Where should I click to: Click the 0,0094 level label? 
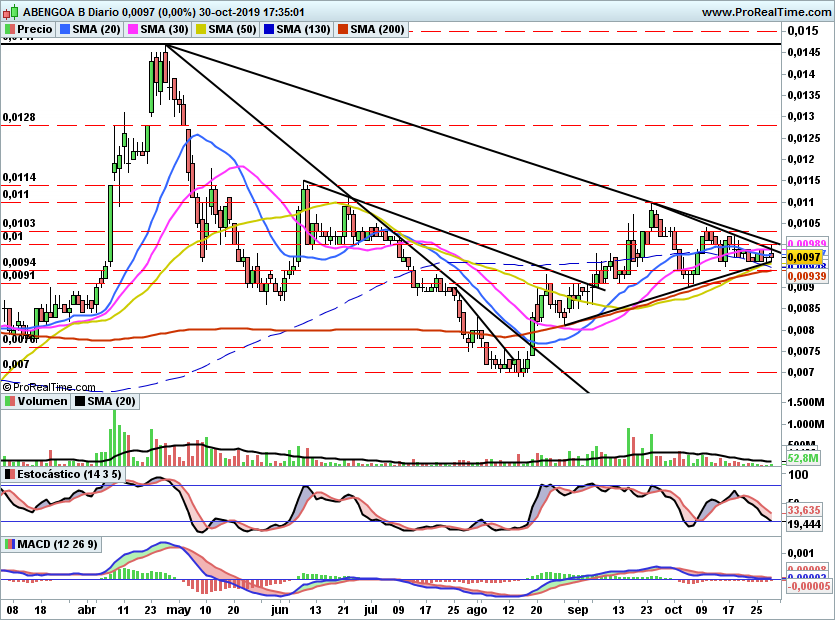point(19,262)
